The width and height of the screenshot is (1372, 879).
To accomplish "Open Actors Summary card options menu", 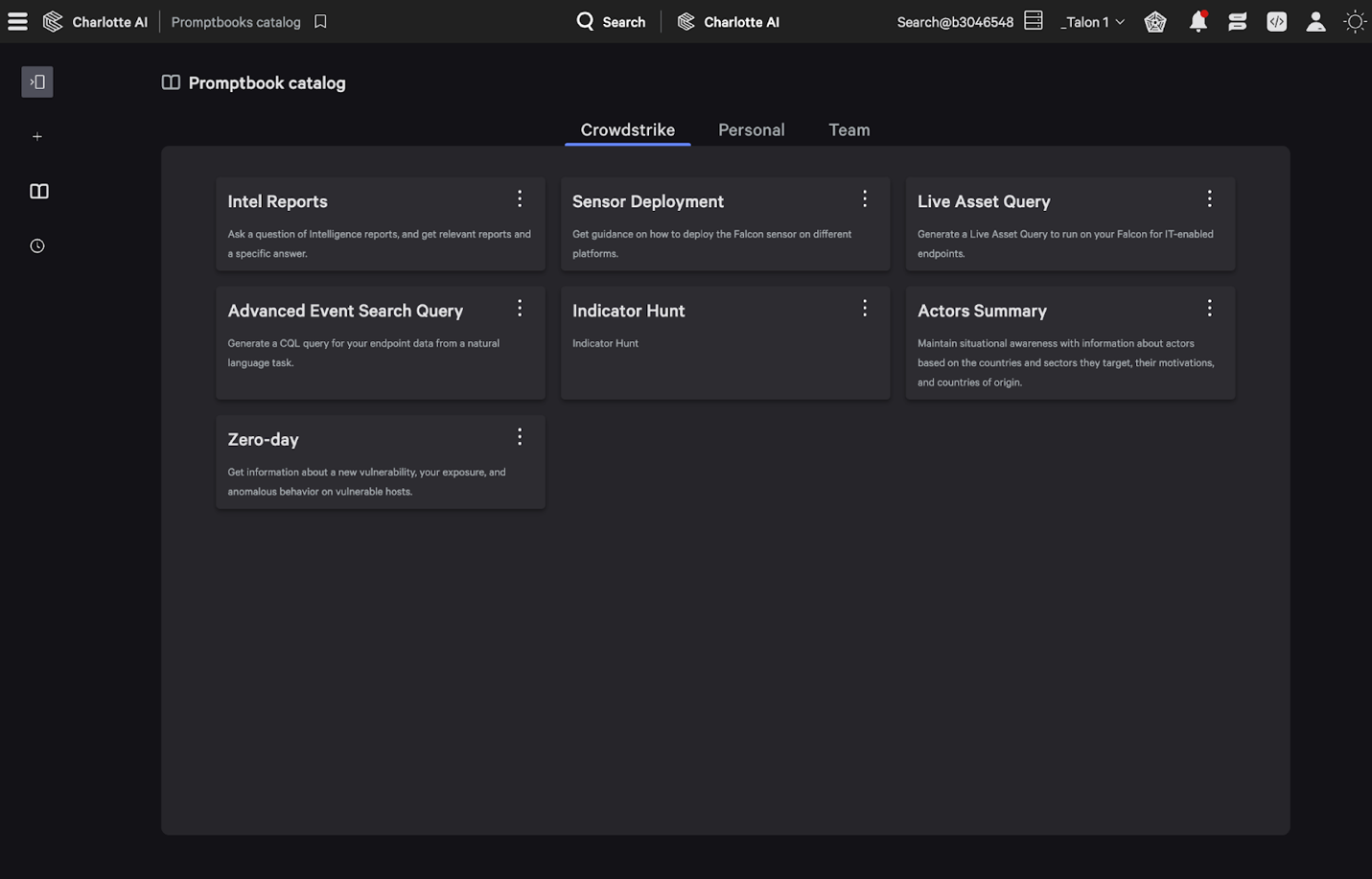I will tap(1209, 308).
